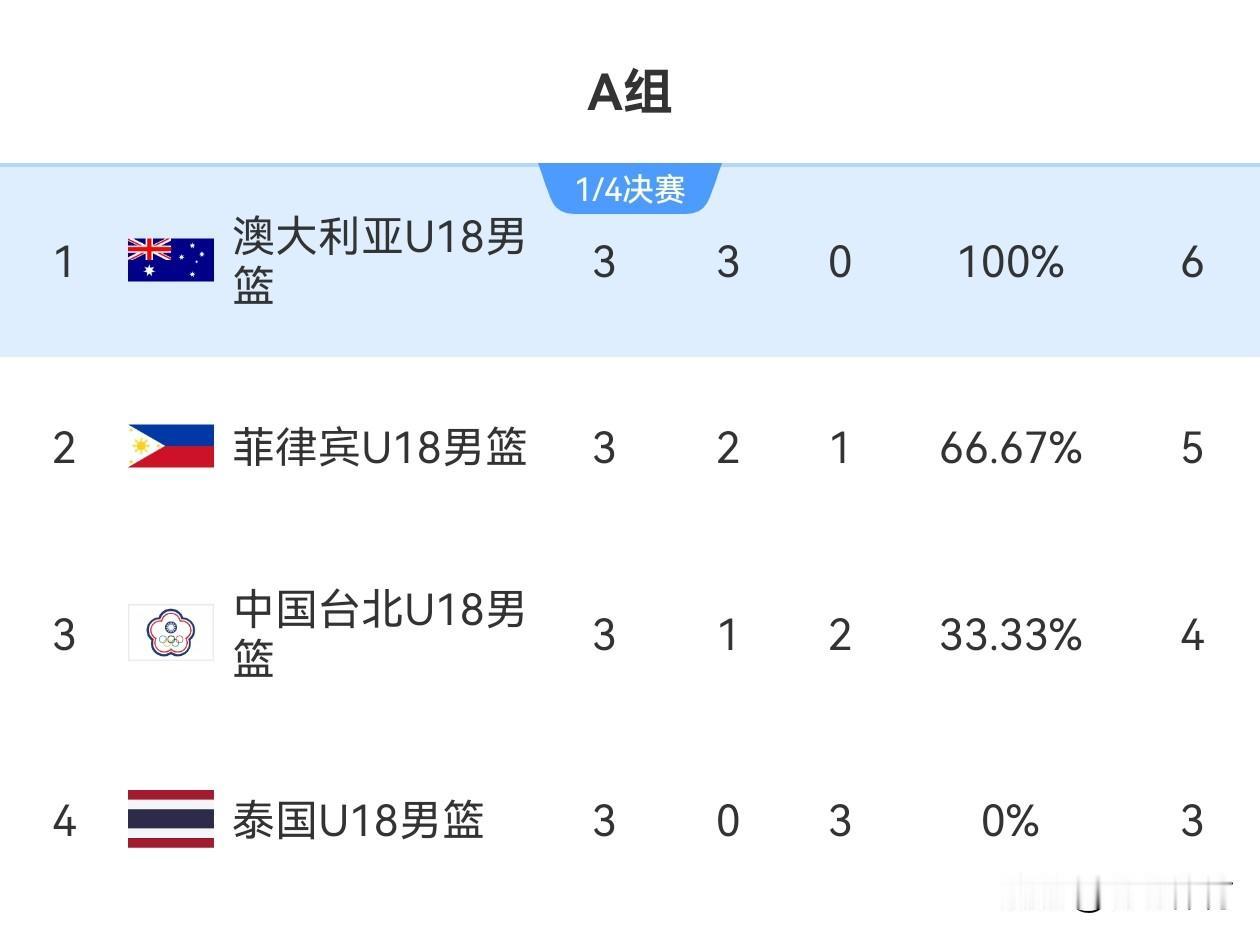The height and width of the screenshot is (937, 1260).
Task: Click the Chinese Taipei emblem icon
Action: 171,633
